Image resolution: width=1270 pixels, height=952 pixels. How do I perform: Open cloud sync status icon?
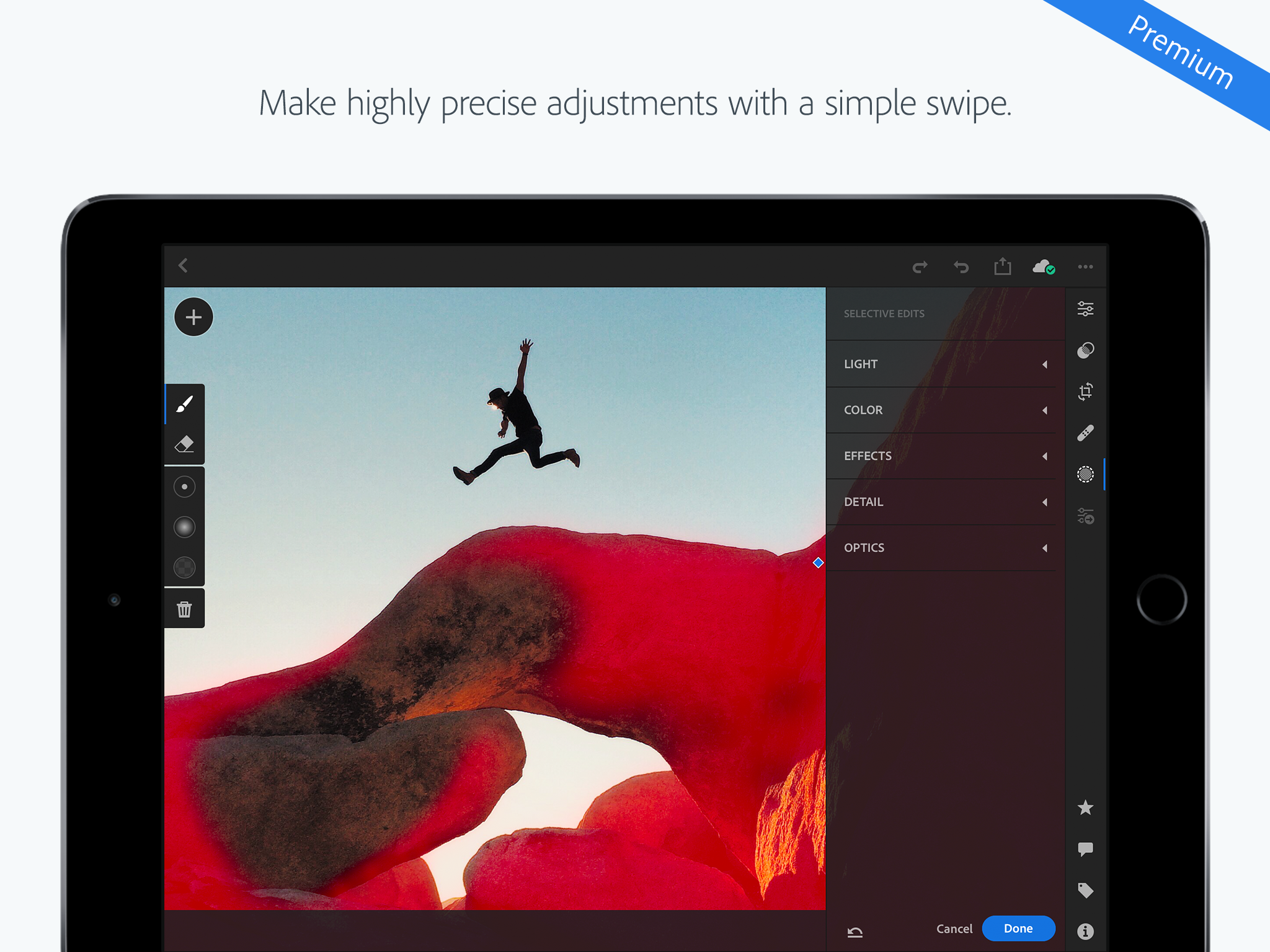pos(1044,267)
